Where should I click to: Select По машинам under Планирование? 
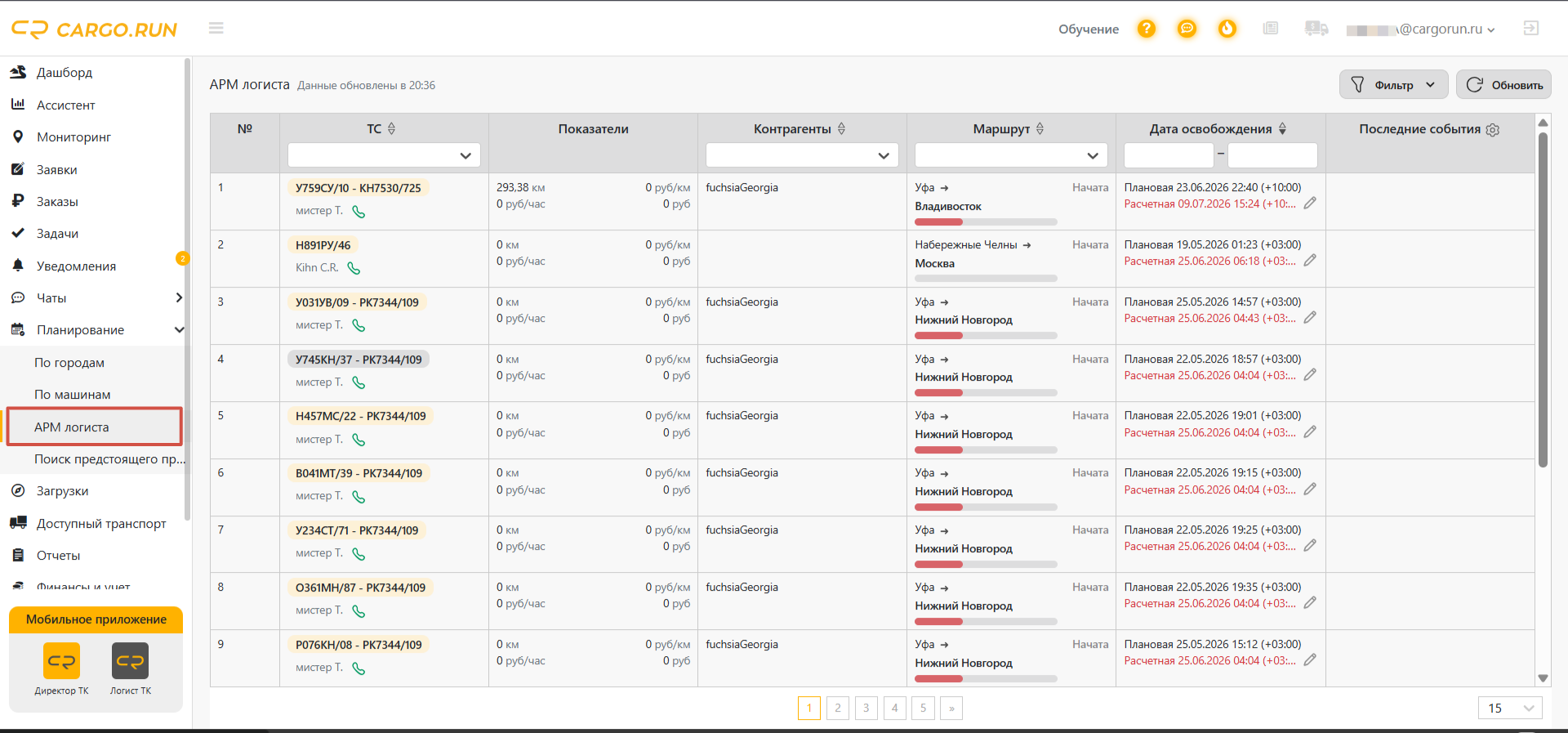[72, 395]
